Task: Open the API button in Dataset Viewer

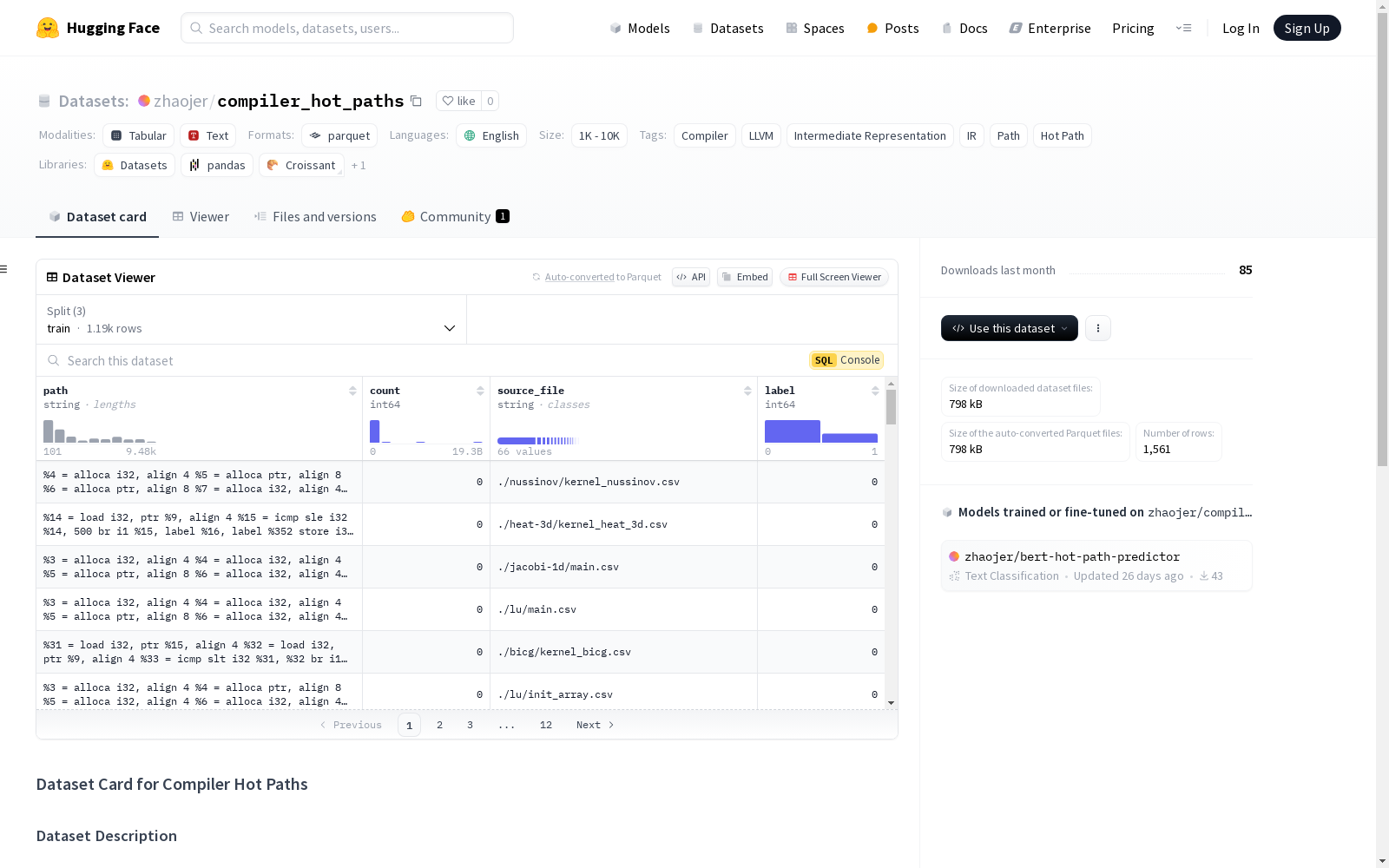Action: 691,277
